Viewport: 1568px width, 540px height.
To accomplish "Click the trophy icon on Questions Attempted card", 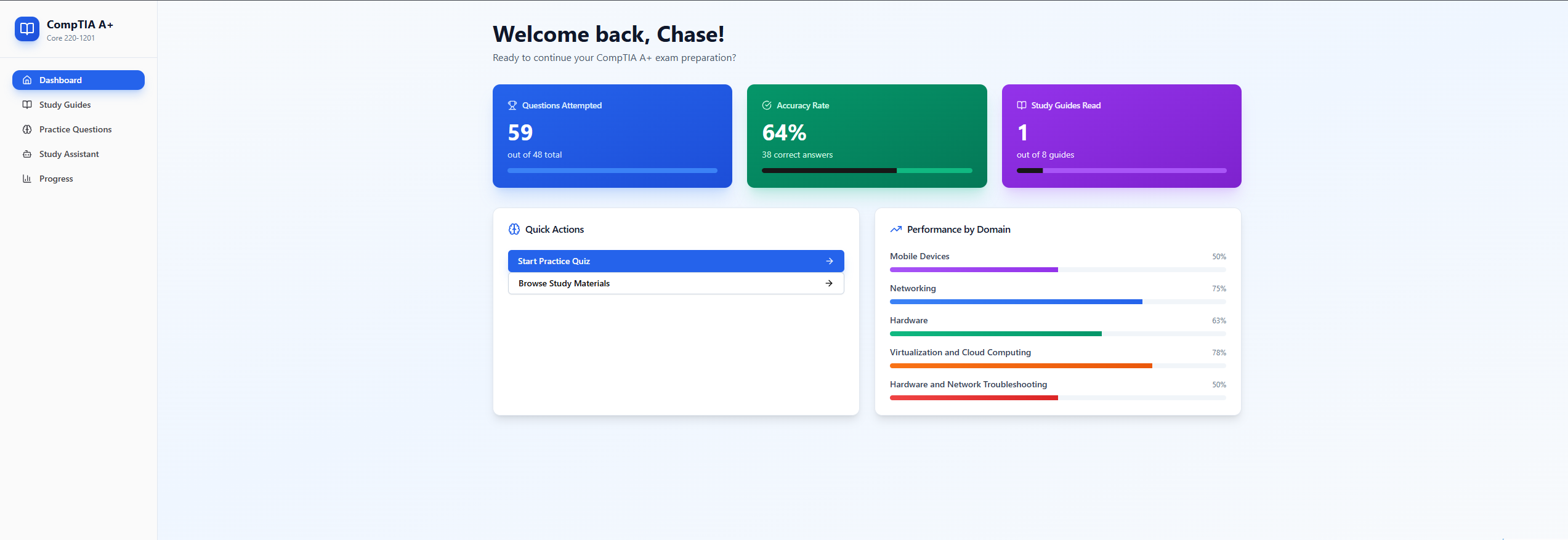I will click(x=512, y=105).
